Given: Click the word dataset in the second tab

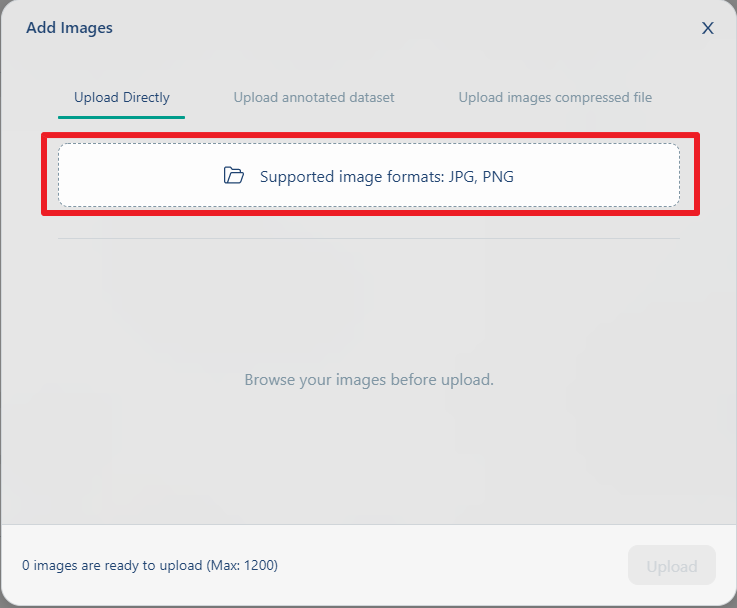Looking at the screenshot, I should point(371,97).
